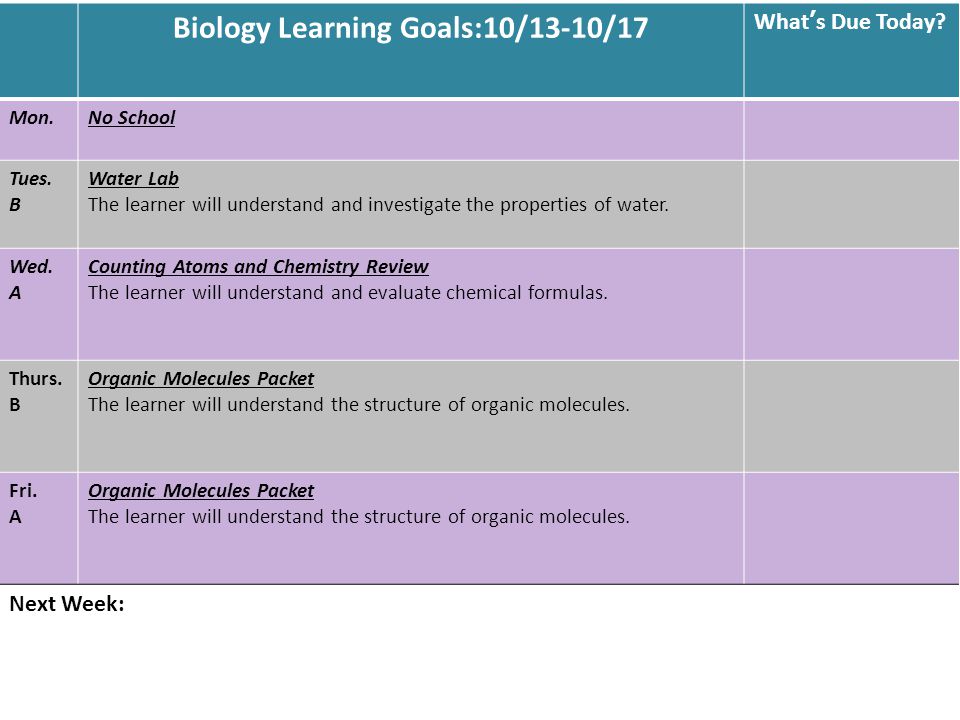Click the evaluate chemical formulas goal text
The image size is (960, 720).
pos(348,293)
